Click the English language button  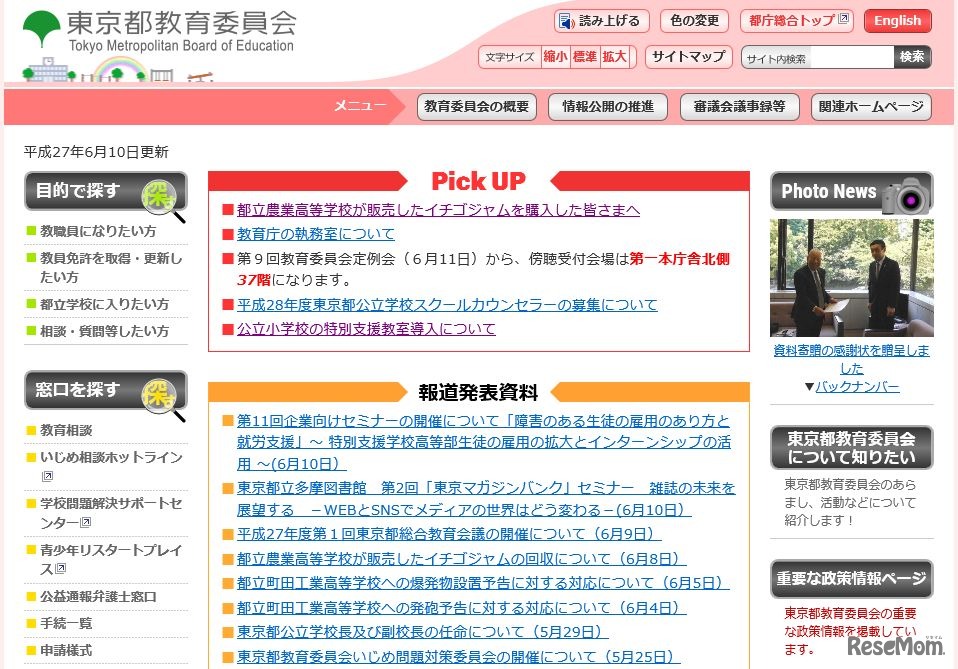tap(897, 20)
